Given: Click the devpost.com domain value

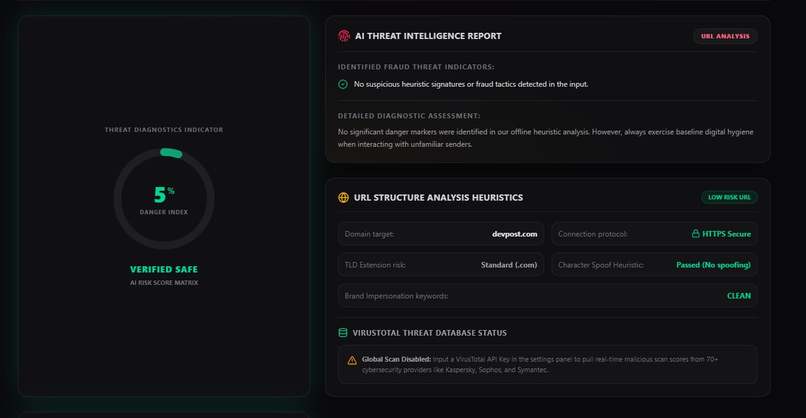Looking at the screenshot, I should point(515,234).
